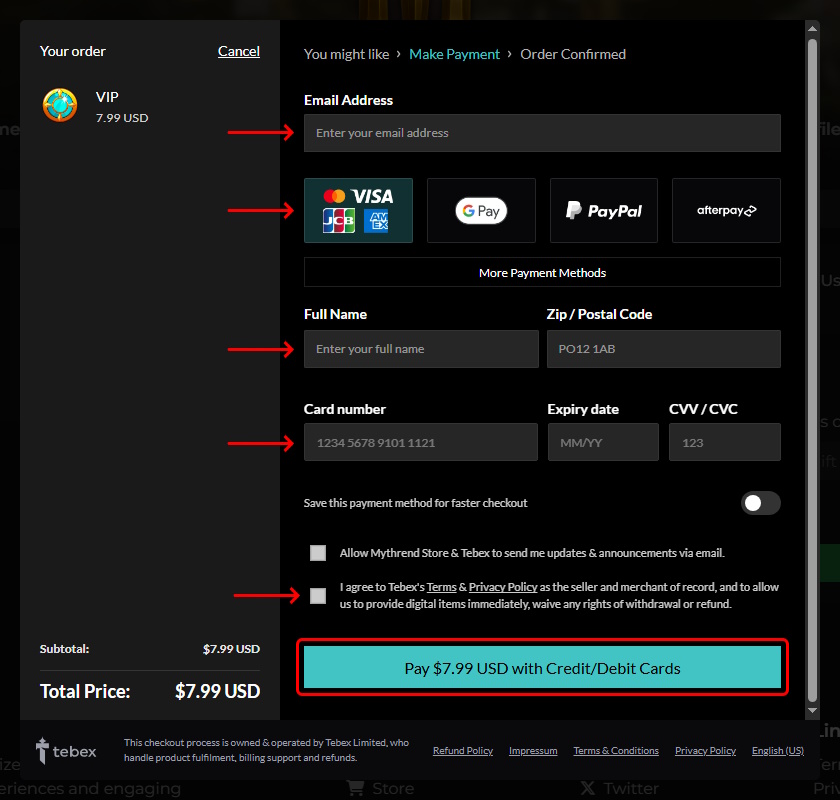The width and height of the screenshot is (840, 800).
Task: Open footer Terms & Conditions link
Action: (616, 751)
